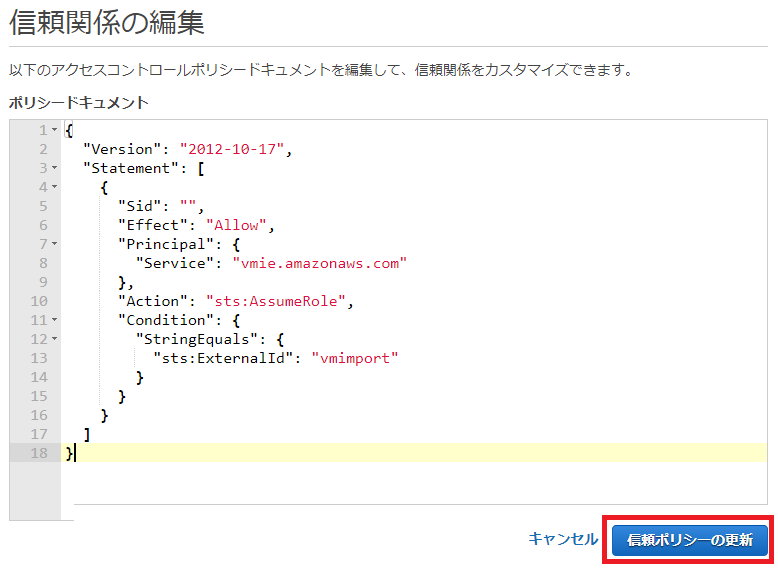Click the "Condition" key text
This screenshot has height=569, width=778.
(166, 320)
